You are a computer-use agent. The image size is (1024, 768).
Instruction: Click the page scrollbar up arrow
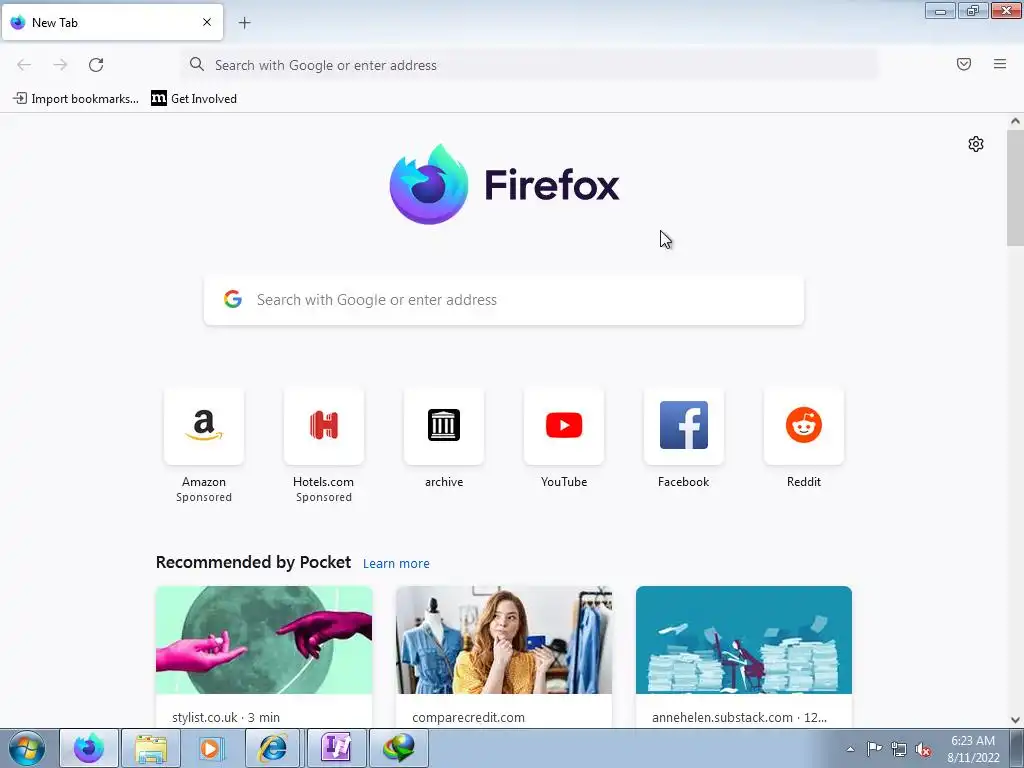[x=1015, y=121]
